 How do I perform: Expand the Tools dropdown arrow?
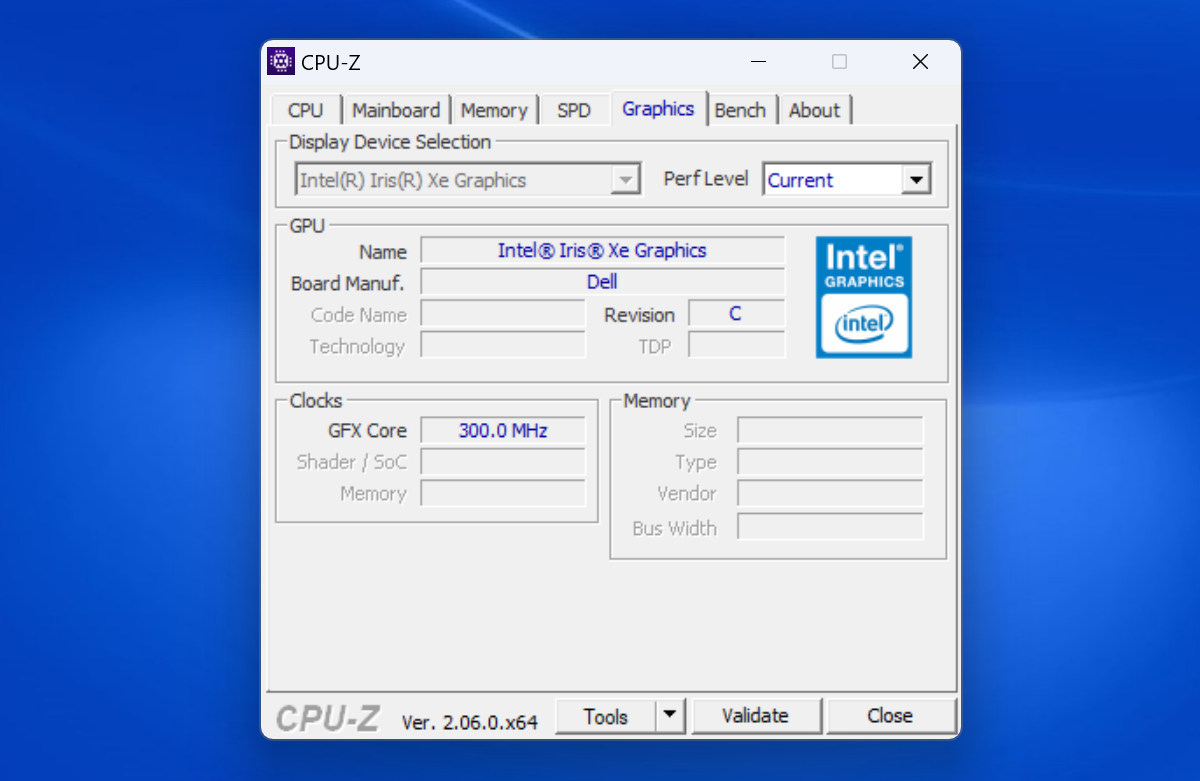[670, 716]
